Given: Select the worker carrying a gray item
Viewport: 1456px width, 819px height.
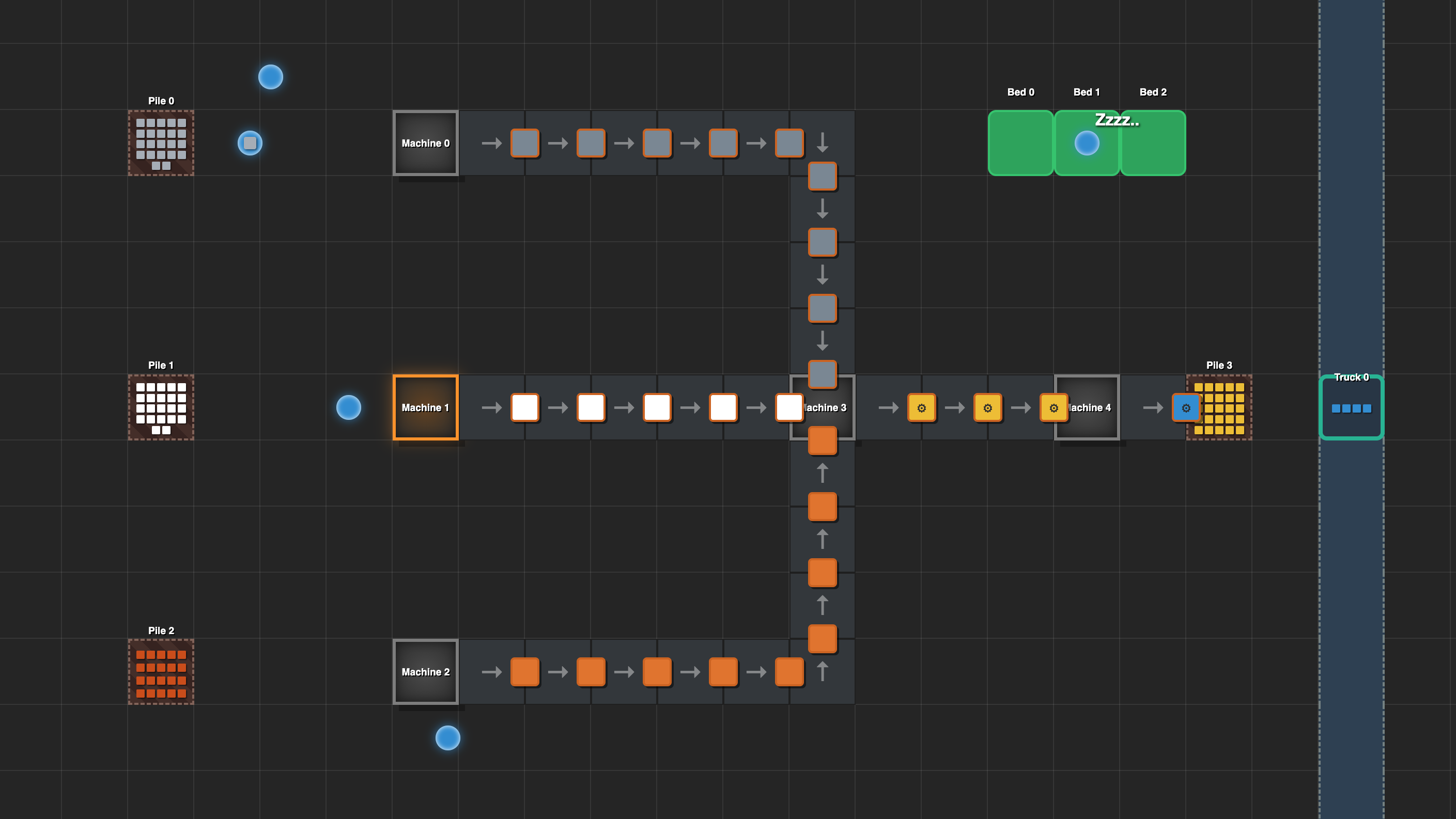Looking at the screenshot, I should [250, 143].
